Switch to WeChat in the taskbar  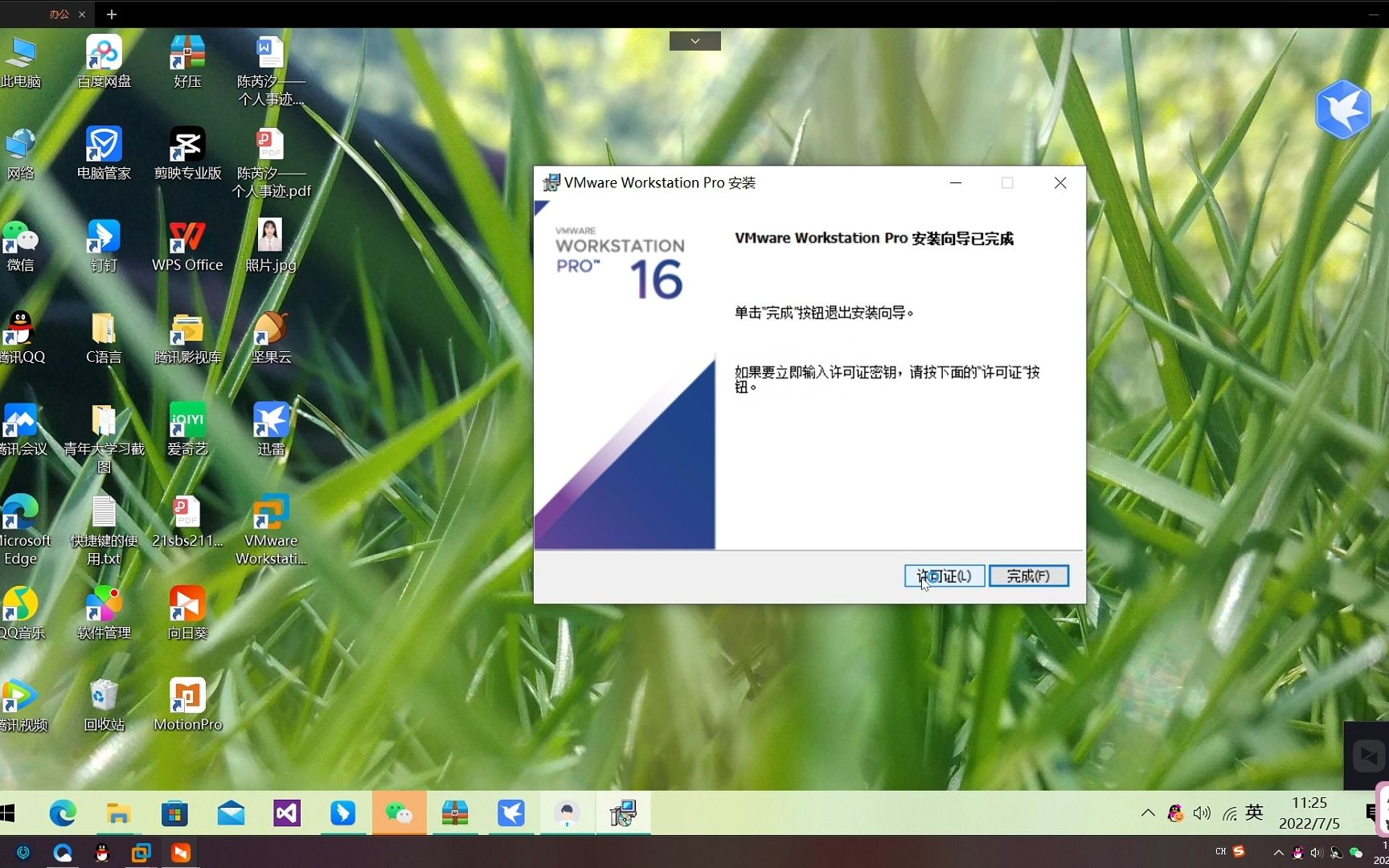pos(399,813)
